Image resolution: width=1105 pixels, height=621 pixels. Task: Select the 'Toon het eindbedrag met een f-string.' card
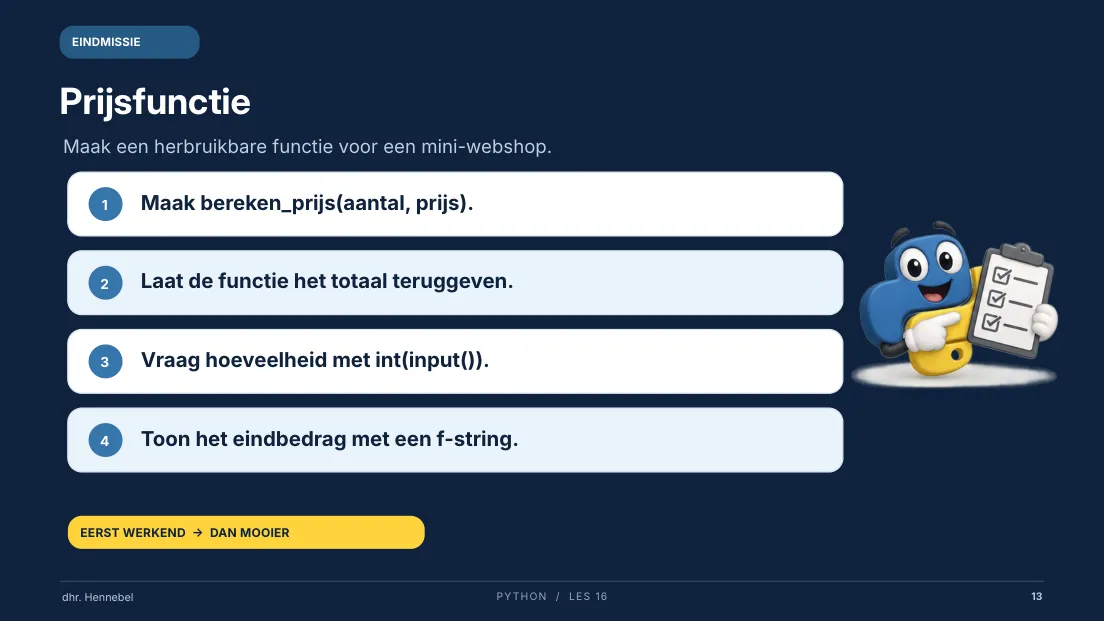click(455, 440)
